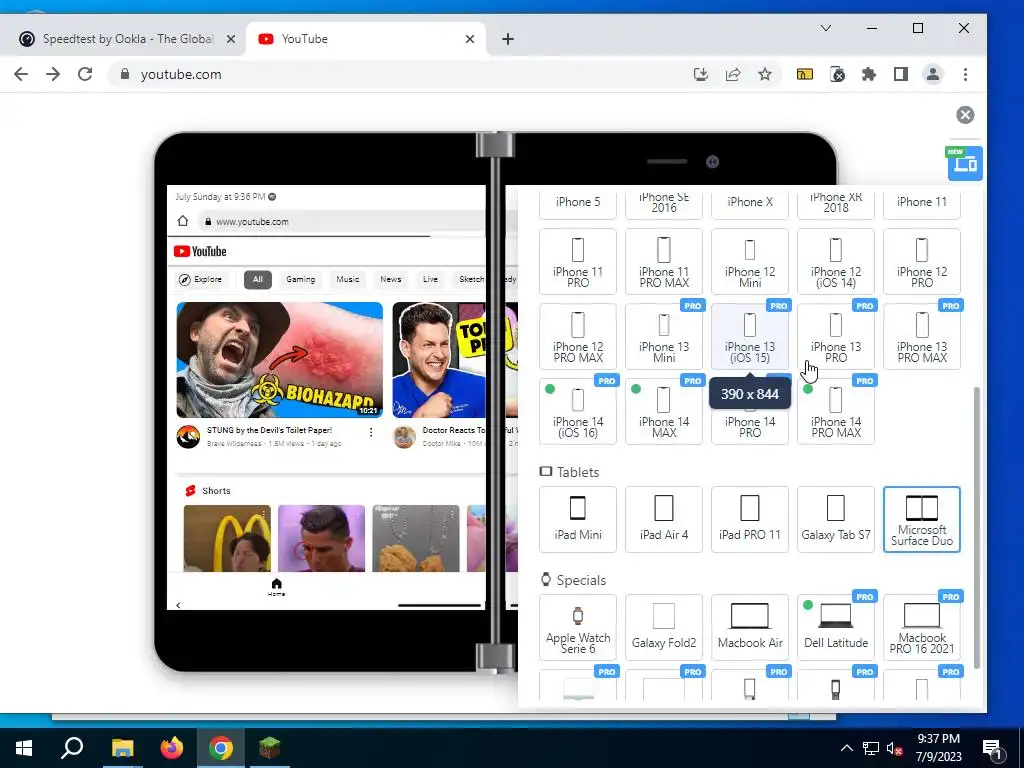Select the Microsoft Surface Duo device
This screenshot has width=1024, height=768.
pos(921,519)
